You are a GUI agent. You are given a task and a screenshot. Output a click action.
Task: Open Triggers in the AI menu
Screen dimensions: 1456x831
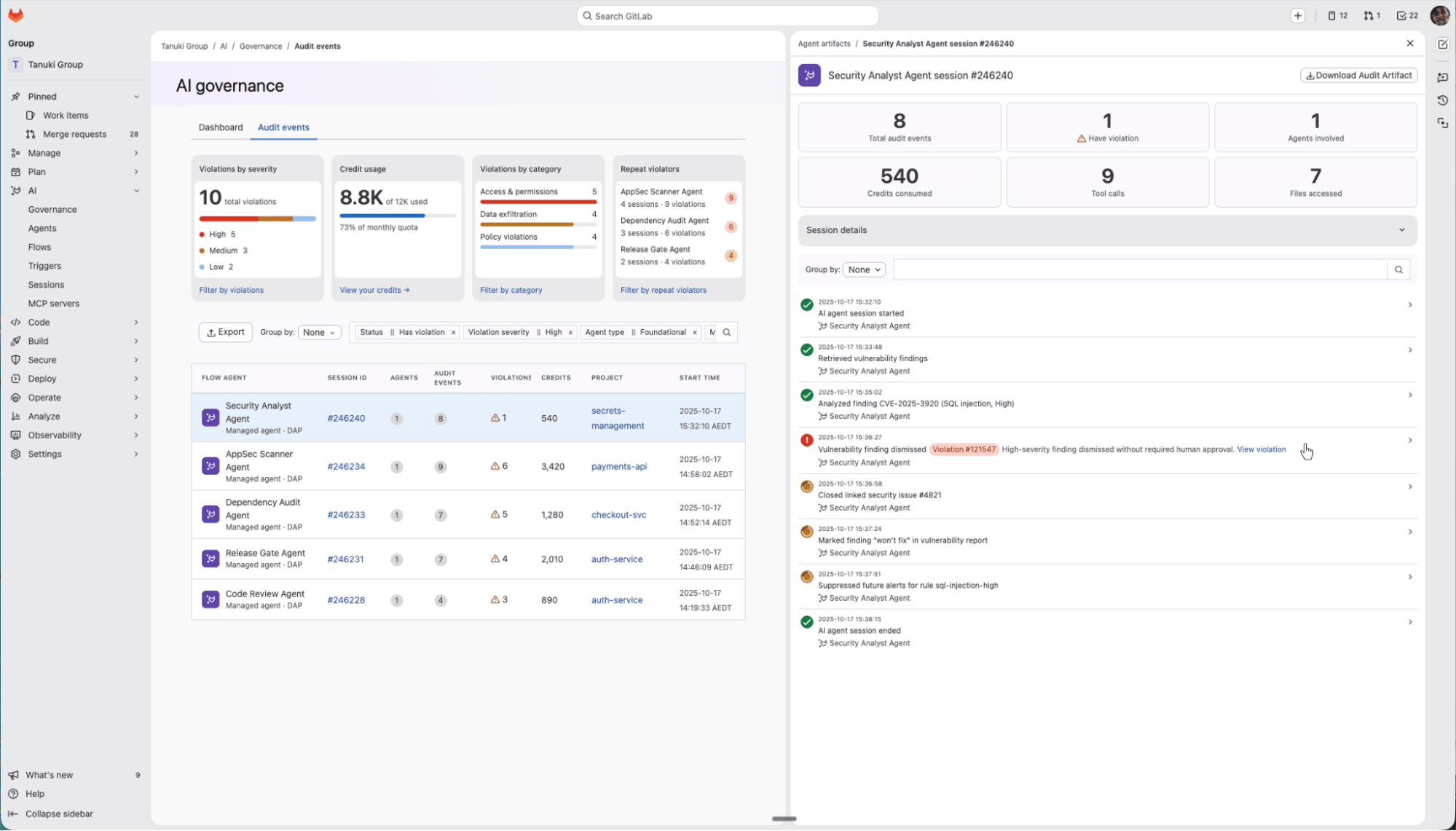coord(44,267)
